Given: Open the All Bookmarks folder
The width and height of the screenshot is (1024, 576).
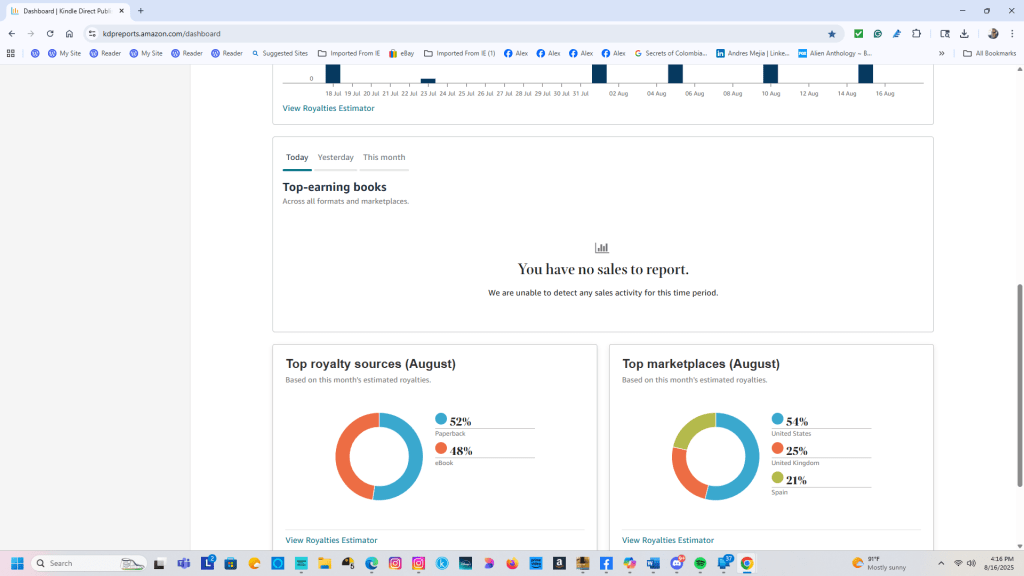Looking at the screenshot, I should [x=990, y=53].
